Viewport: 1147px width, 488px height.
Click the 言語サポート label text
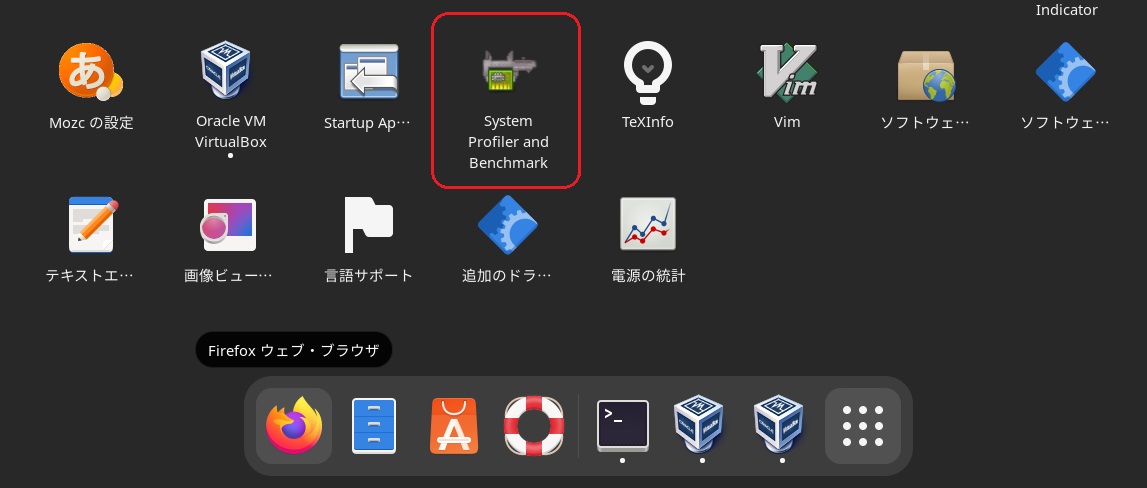[369, 276]
